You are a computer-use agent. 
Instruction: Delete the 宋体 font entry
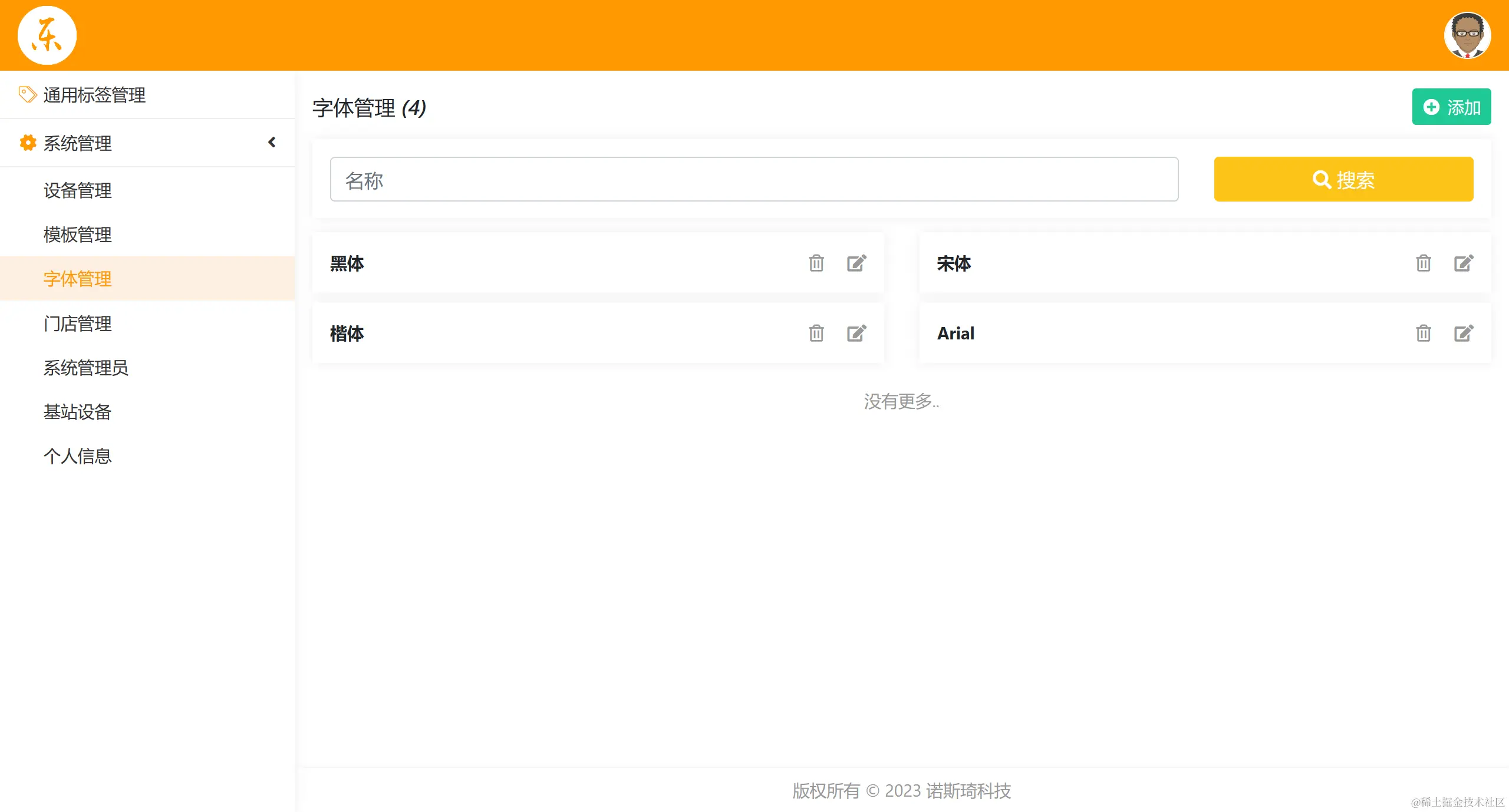(x=1424, y=263)
